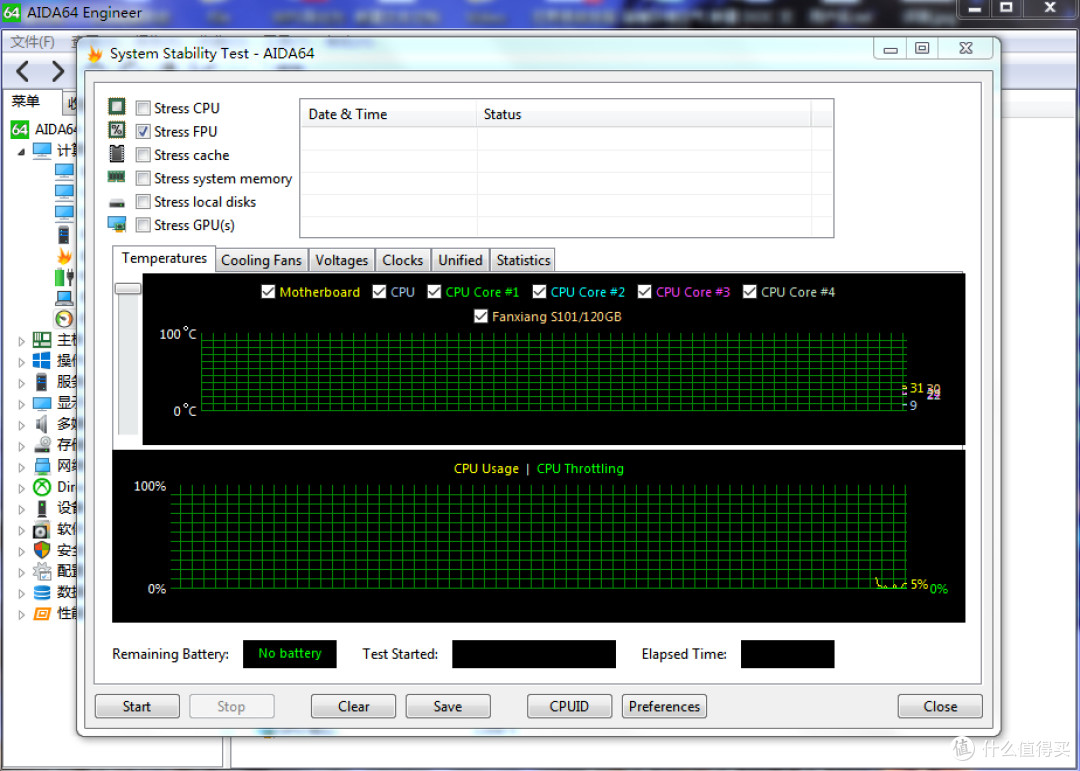
Task: Click the Stress cache chip icon
Action: [117, 154]
